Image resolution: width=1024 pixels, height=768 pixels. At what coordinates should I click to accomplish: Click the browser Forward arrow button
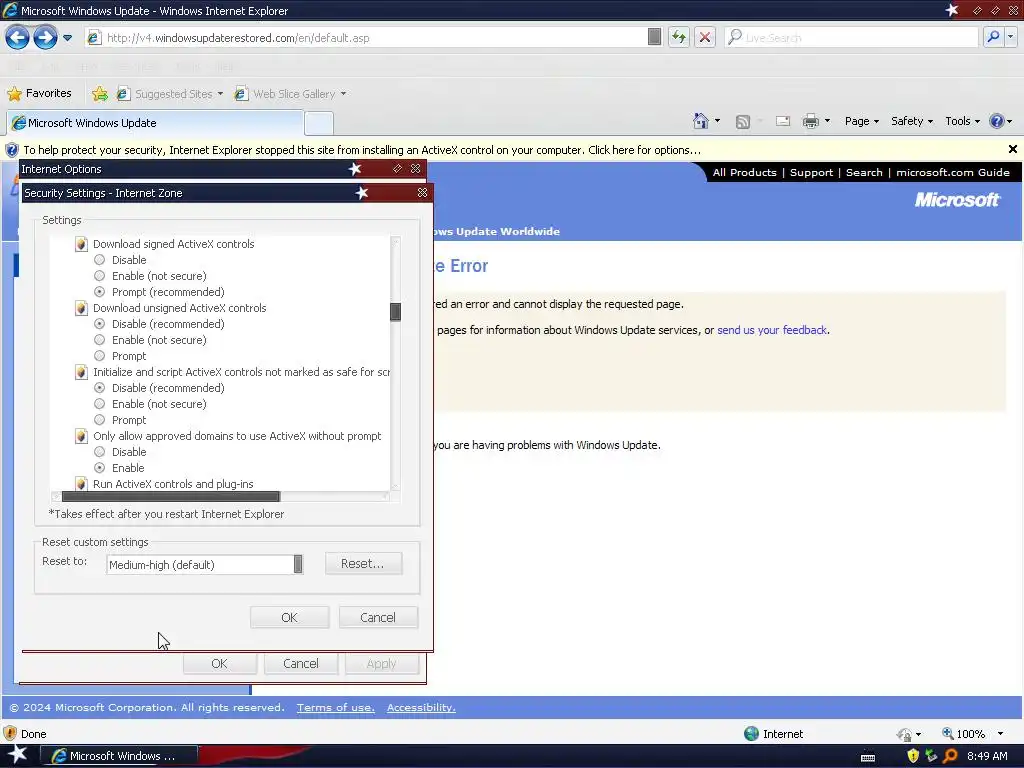pos(45,37)
